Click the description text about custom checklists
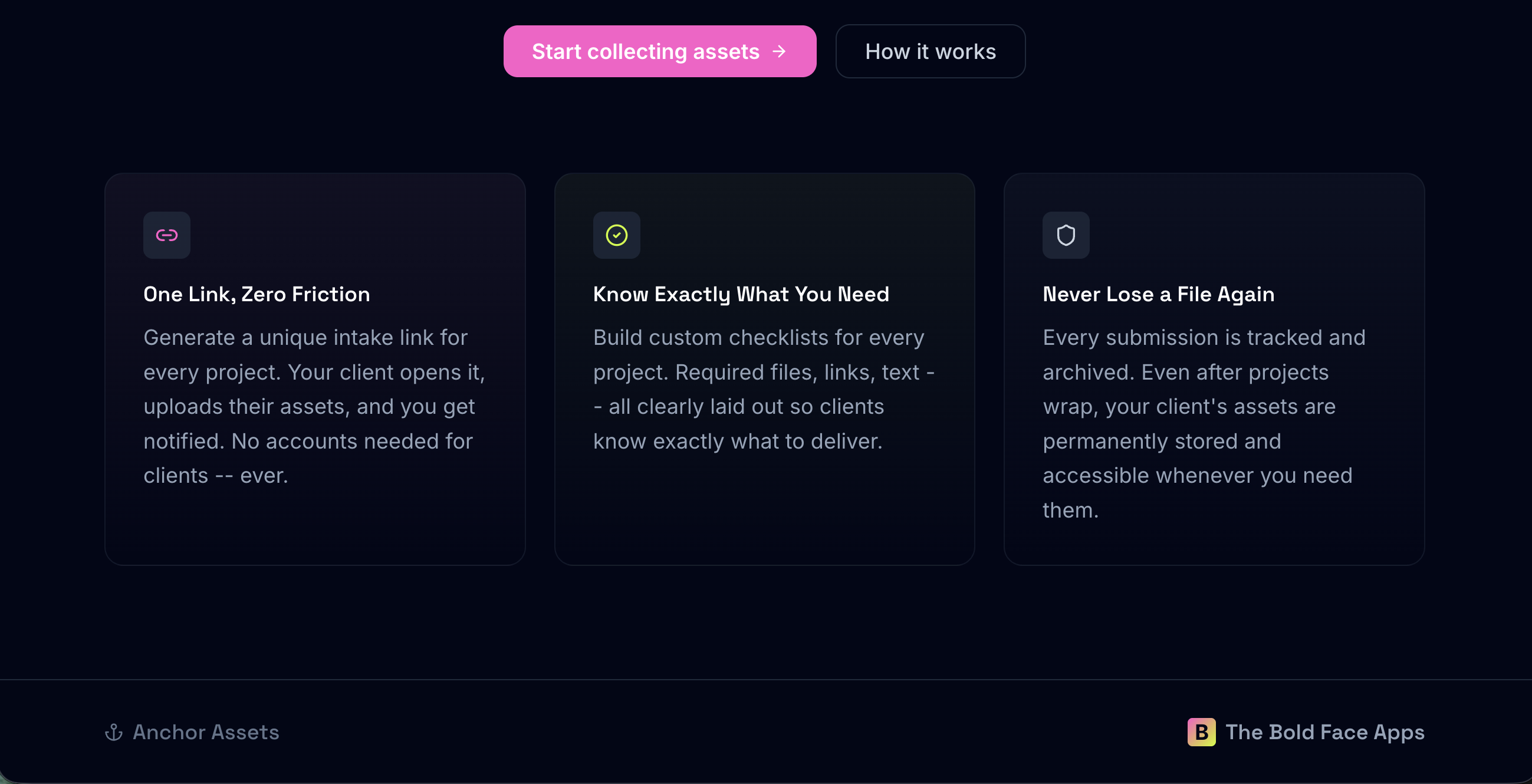The width and height of the screenshot is (1532, 784). click(x=764, y=388)
